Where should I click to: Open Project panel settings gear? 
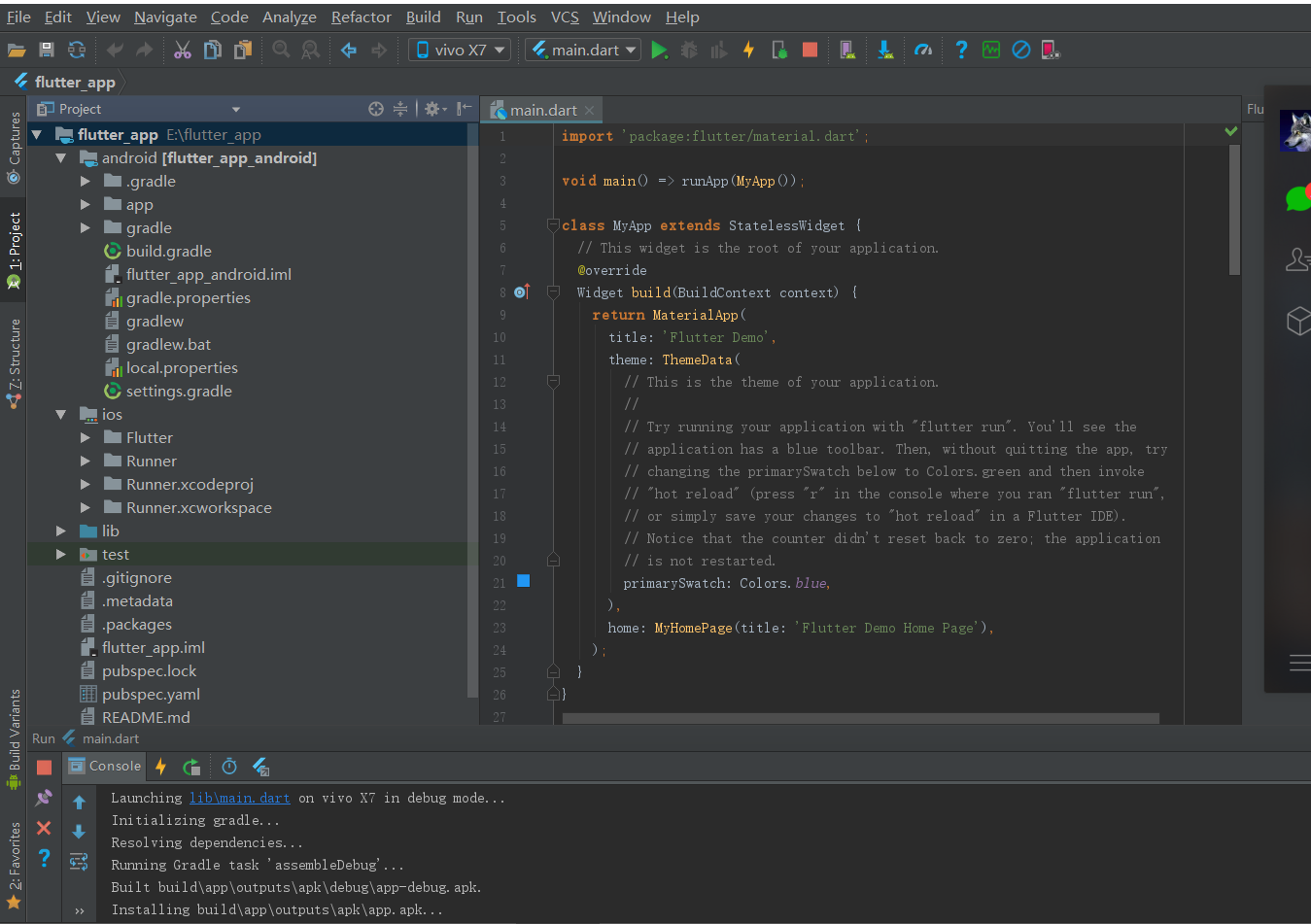[432, 109]
